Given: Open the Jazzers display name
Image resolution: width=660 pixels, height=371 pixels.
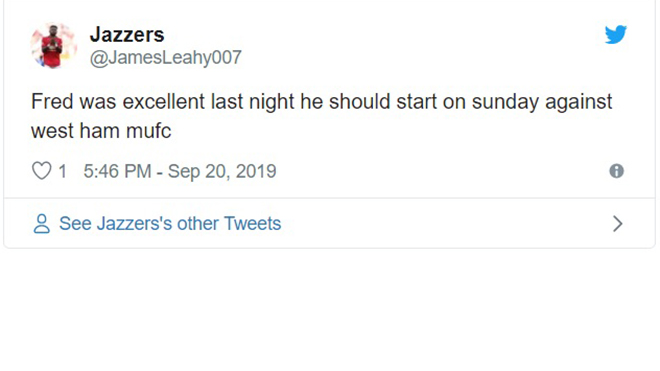Looking at the screenshot, I should [127, 35].
